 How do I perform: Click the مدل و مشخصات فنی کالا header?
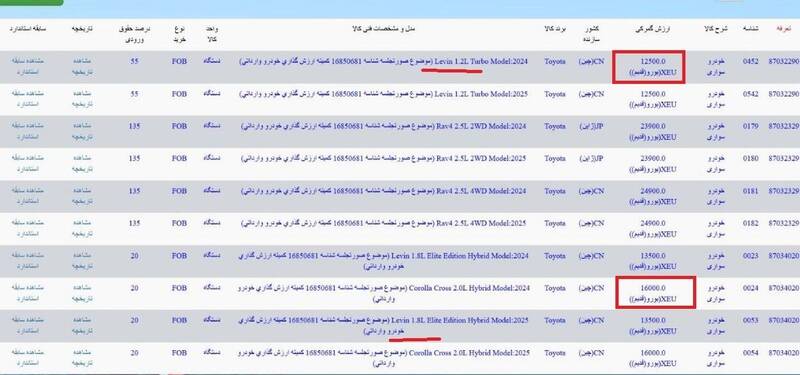pos(384,29)
